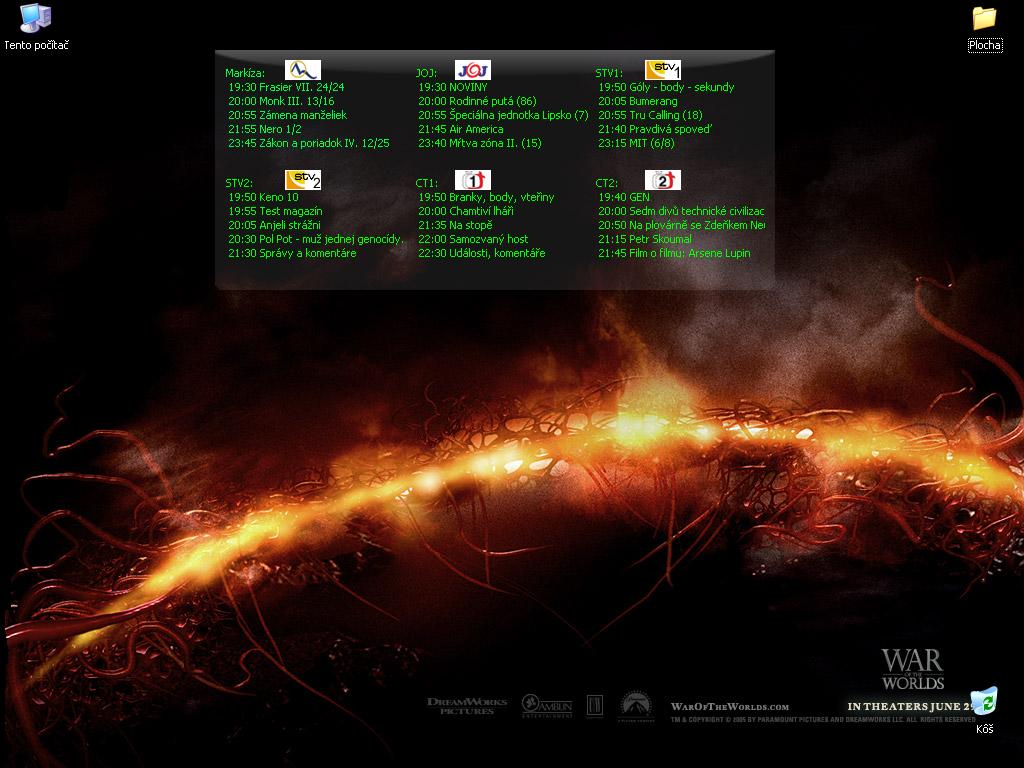Click the Sedm divů technické civilizace listing
The image size is (1024, 768).
click(x=681, y=211)
